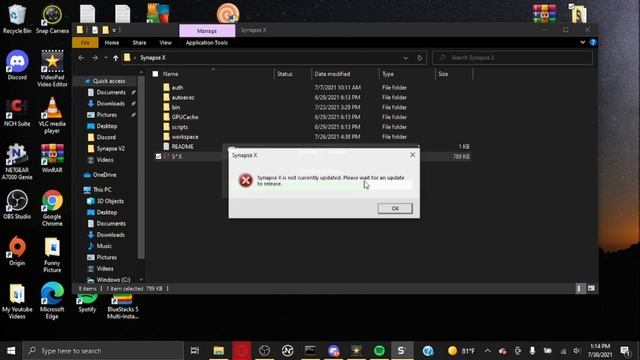This screenshot has width=640, height=360.
Task: Open Snap Camera desktop icon
Action: [52, 19]
